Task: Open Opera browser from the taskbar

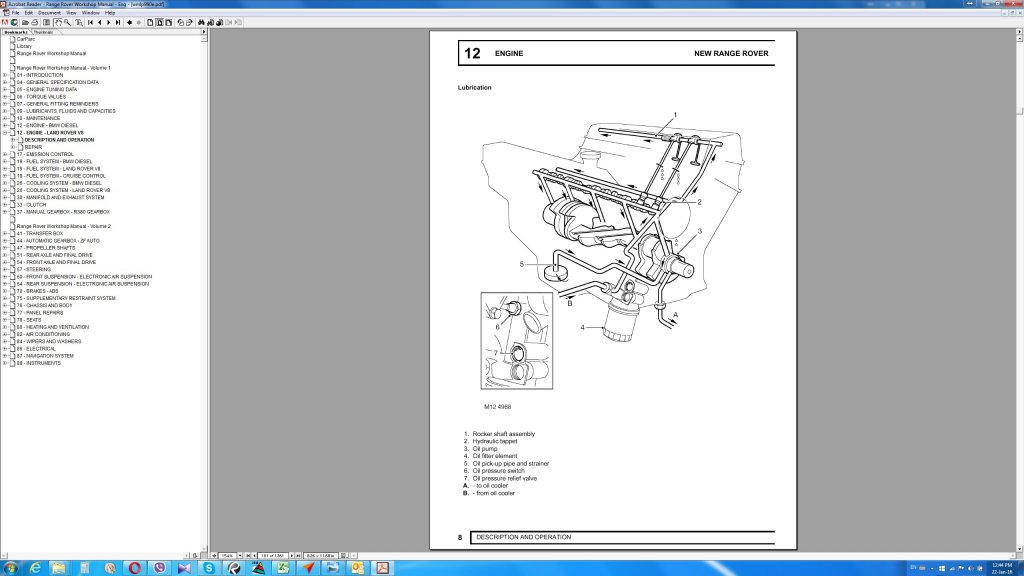Action: [135, 568]
